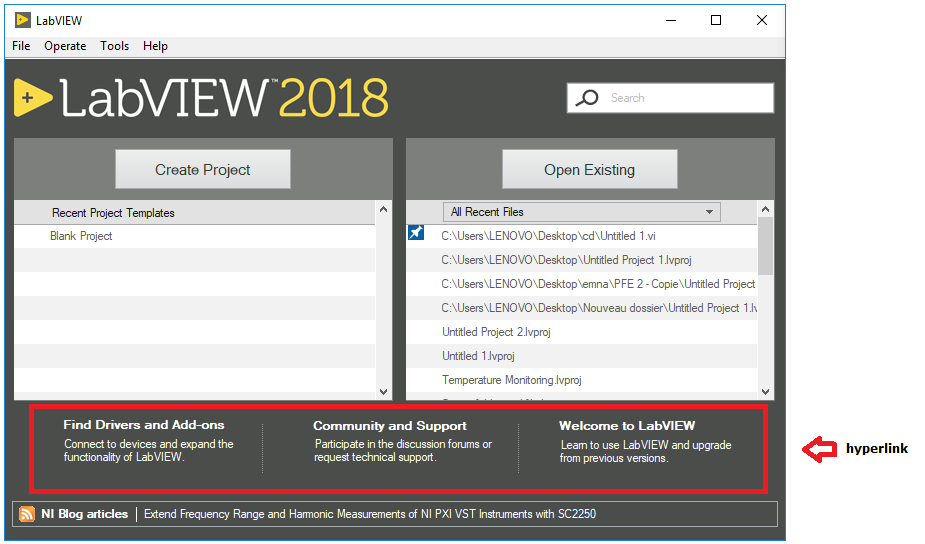
Task: Click into the Search field
Action: point(670,98)
